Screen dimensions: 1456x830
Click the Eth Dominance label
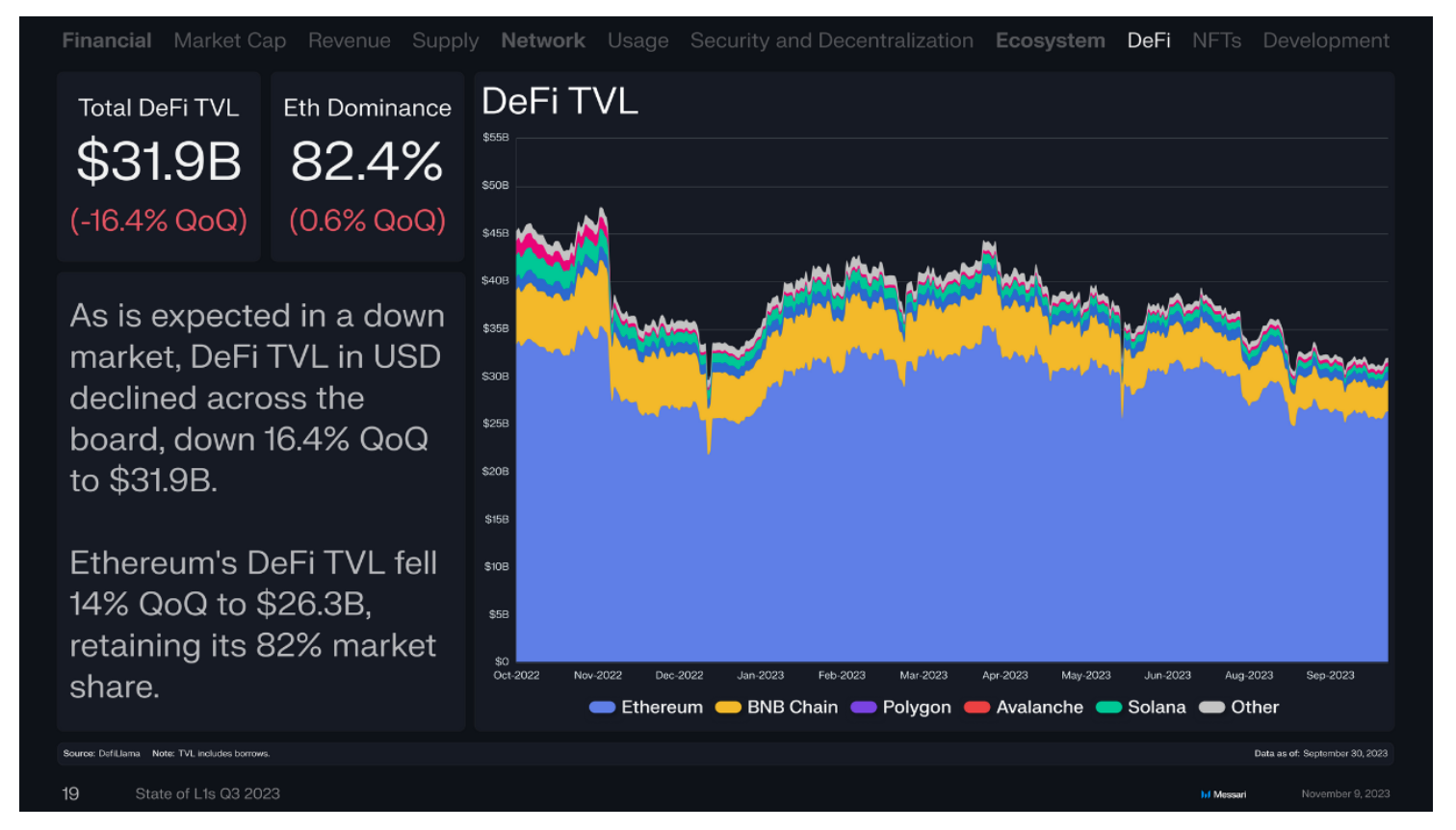tap(367, 108)
